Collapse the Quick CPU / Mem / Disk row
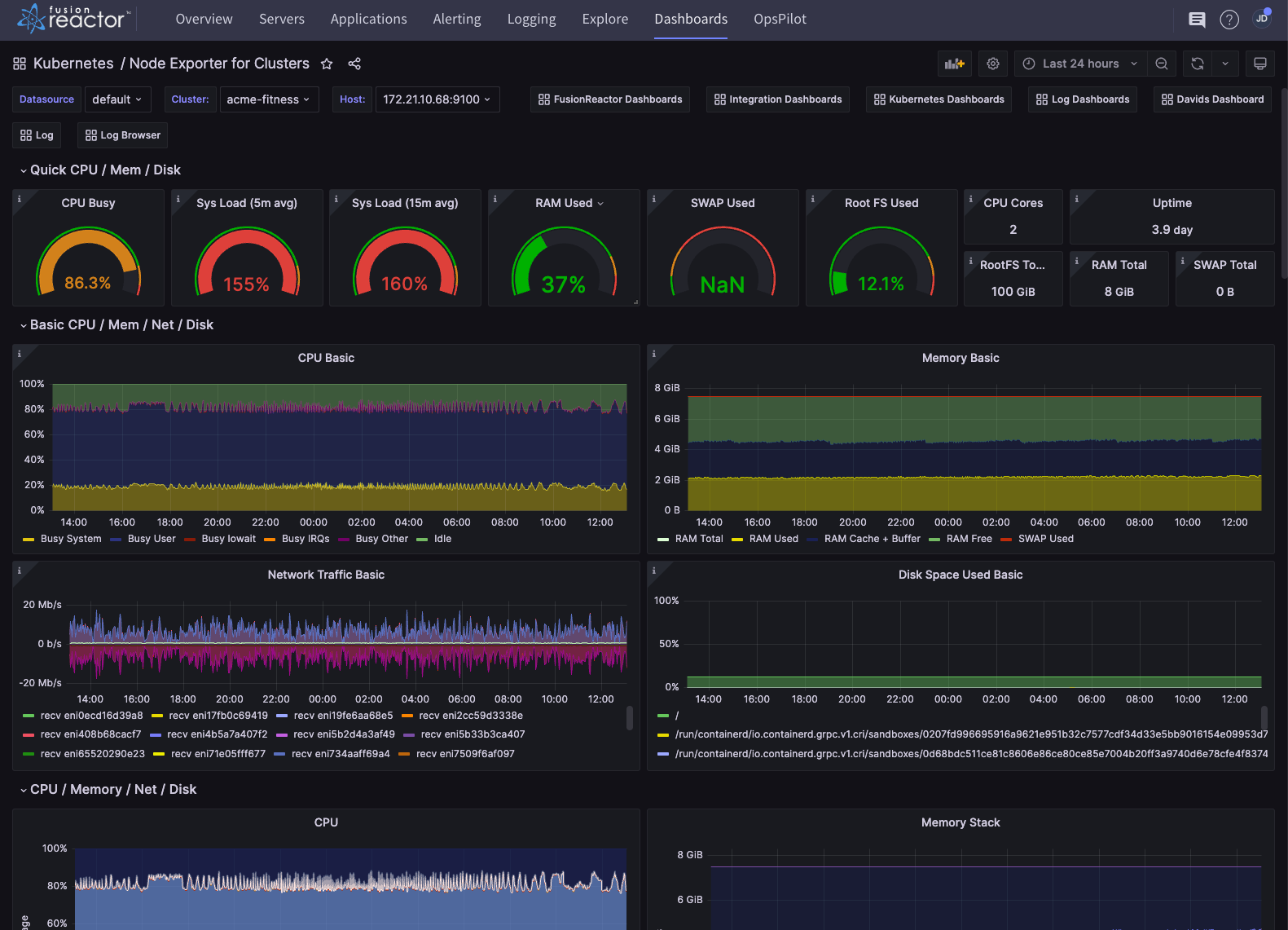Screen dimensions: 1288x930 point(105,170)
